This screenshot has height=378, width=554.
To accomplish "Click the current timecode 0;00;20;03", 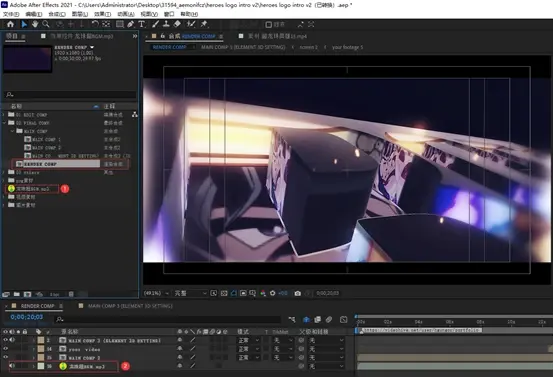I will (26, 317).
